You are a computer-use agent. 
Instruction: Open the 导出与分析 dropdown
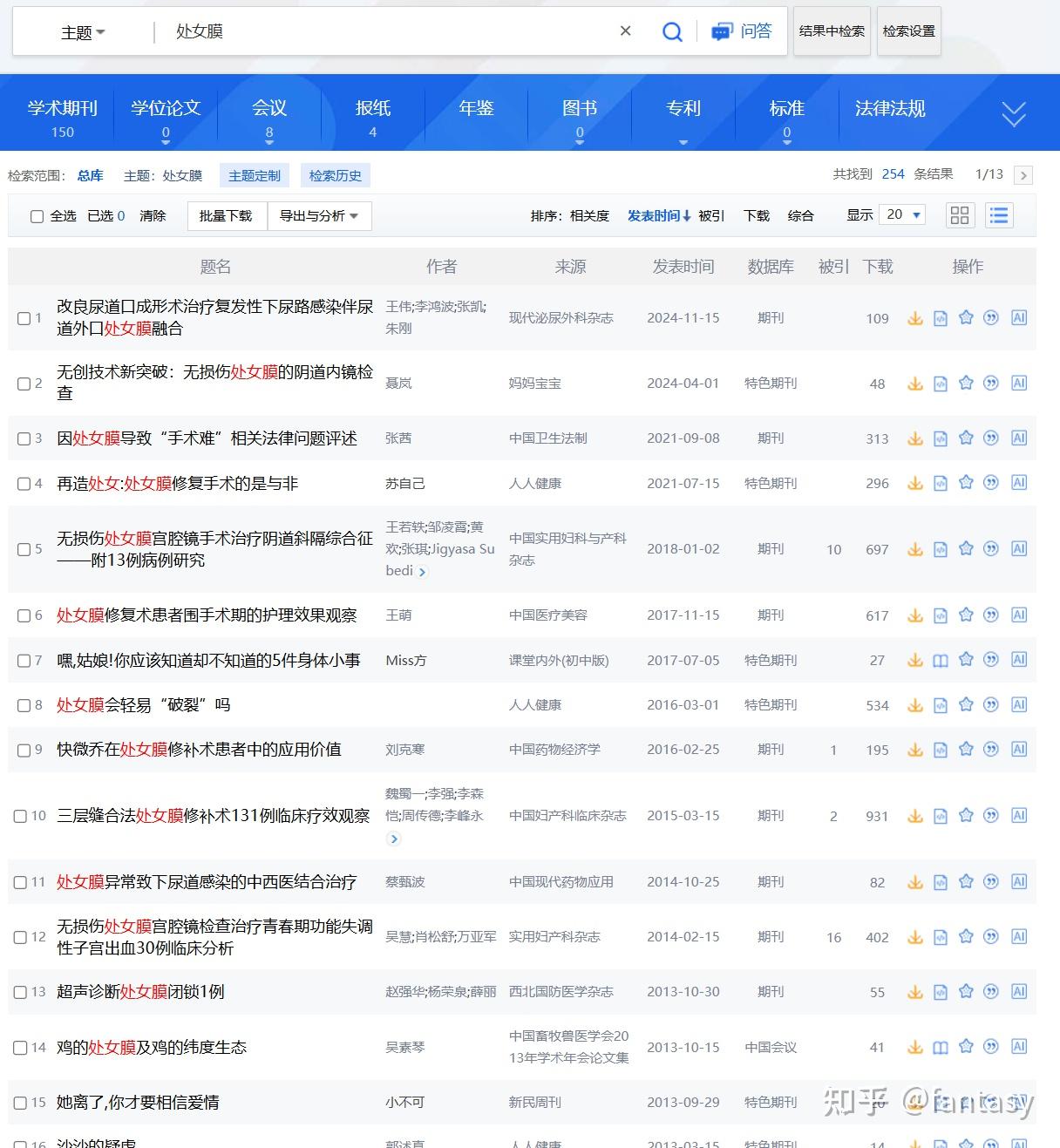pyautogui.click(x=319, y=216)
